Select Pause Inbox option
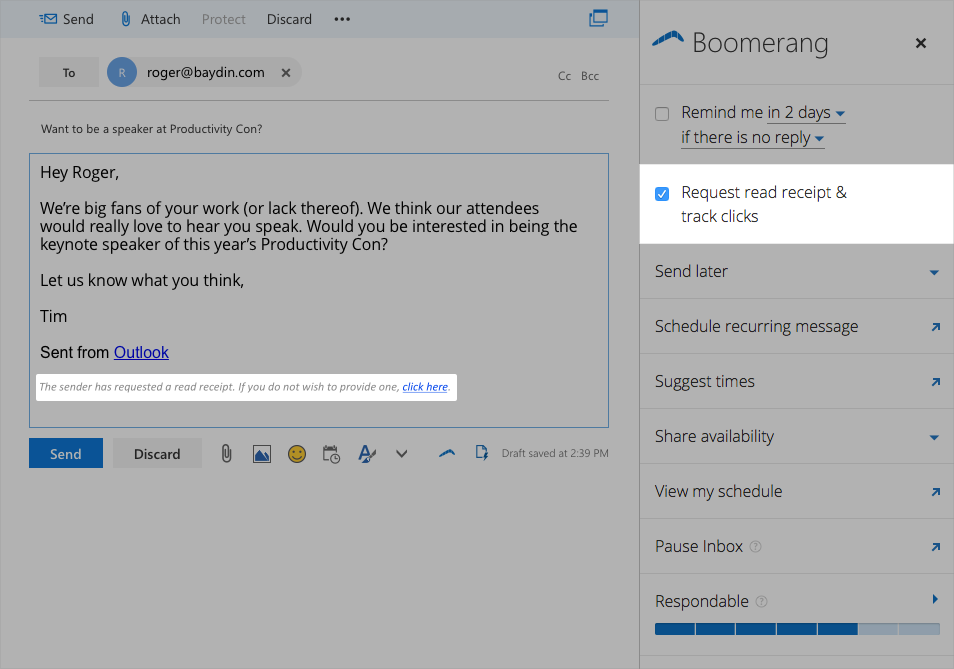Viewport: 954px width, 669px height. [x=796, y=546]
